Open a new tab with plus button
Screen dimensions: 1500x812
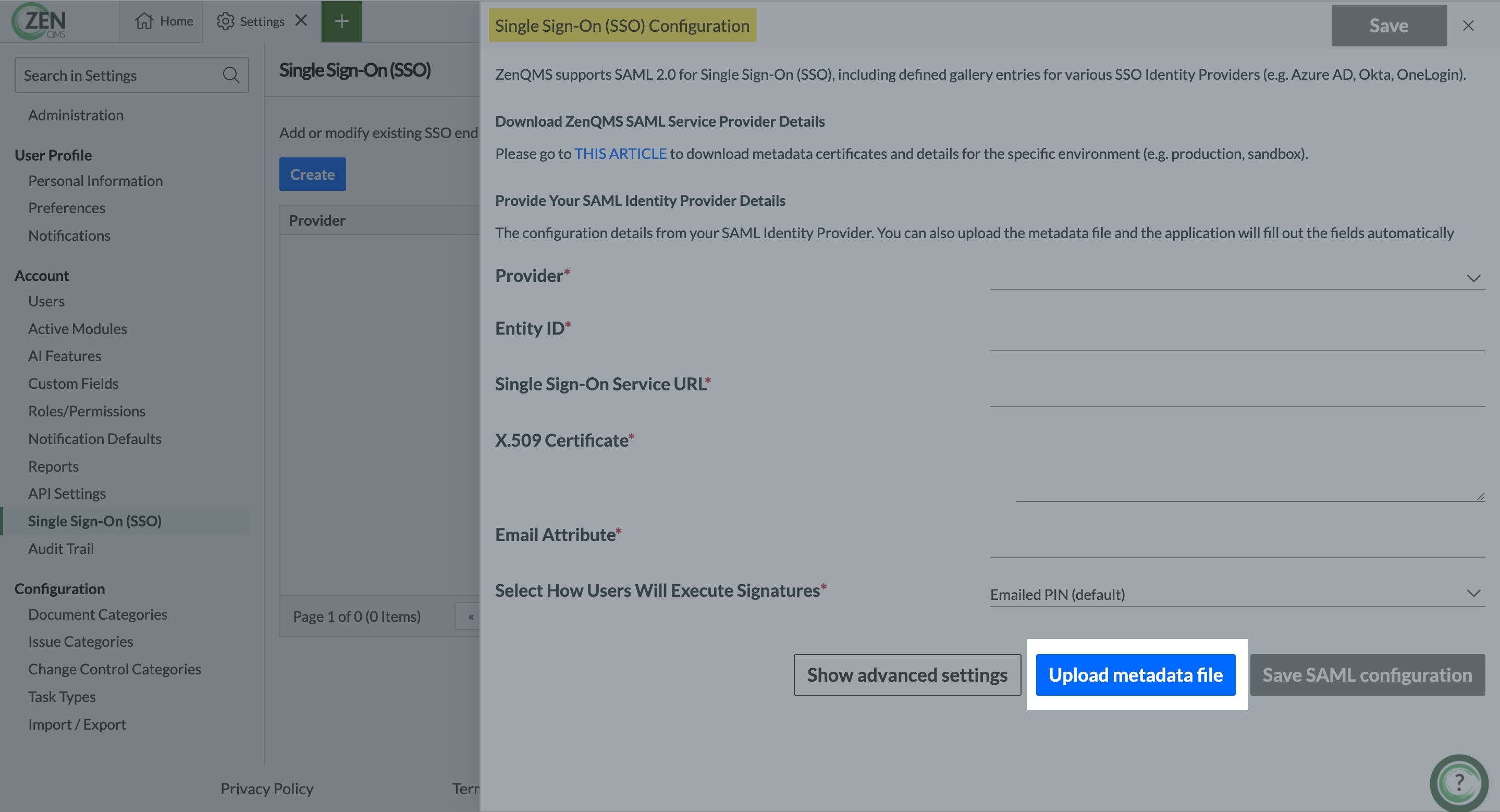342,21
